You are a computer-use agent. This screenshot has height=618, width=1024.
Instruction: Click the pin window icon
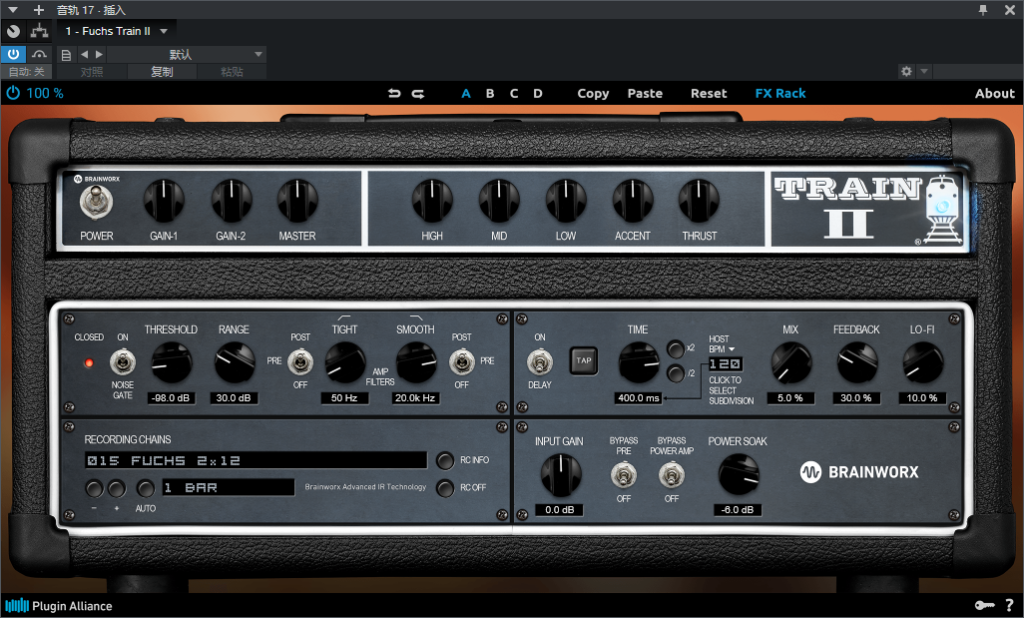[x=983, y=10]
